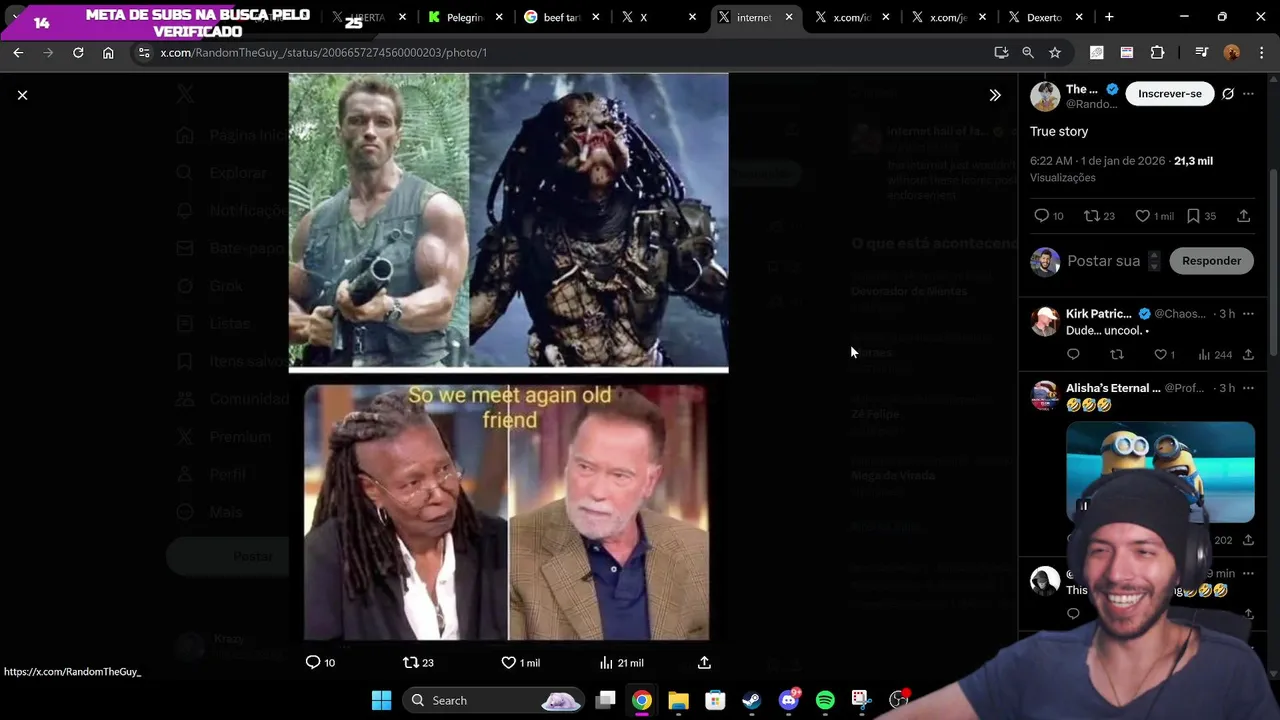Click repost icon under Kirk Patrick's comment
This screenshot has height=720, width=1280.
coord(1117,354)
